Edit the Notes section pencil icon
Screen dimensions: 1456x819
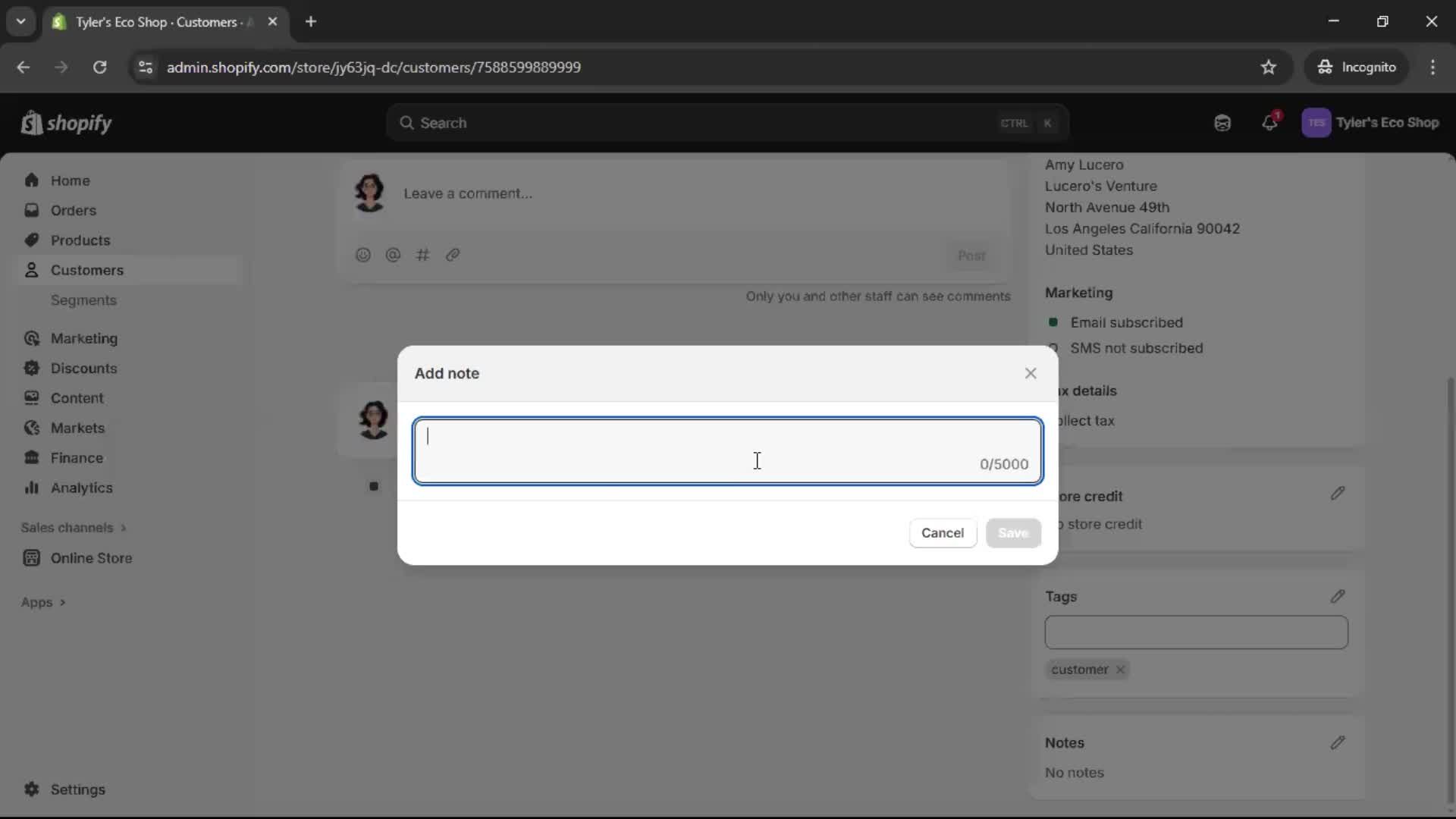coord(1338,742)
